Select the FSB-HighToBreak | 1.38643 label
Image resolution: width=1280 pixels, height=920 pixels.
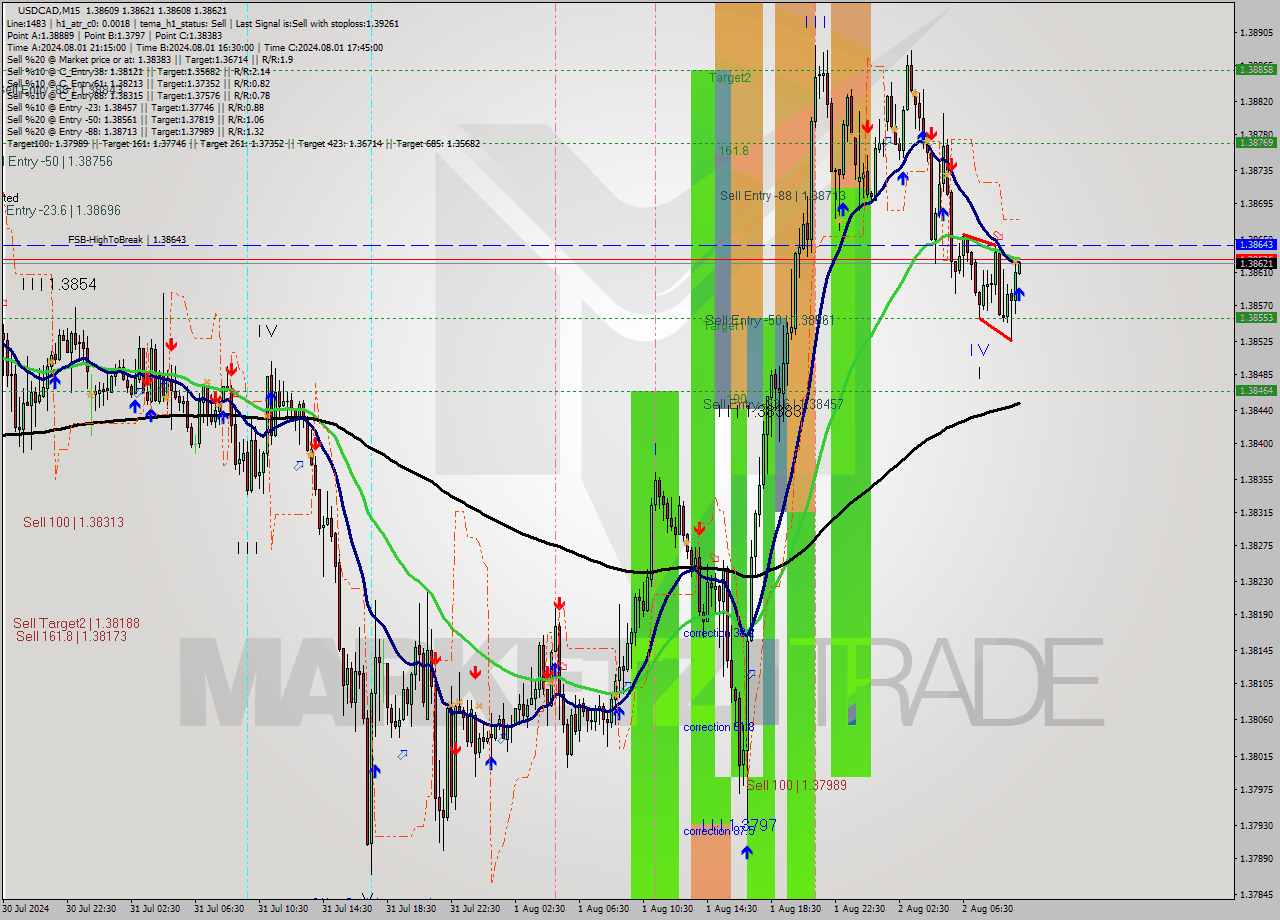127,240
